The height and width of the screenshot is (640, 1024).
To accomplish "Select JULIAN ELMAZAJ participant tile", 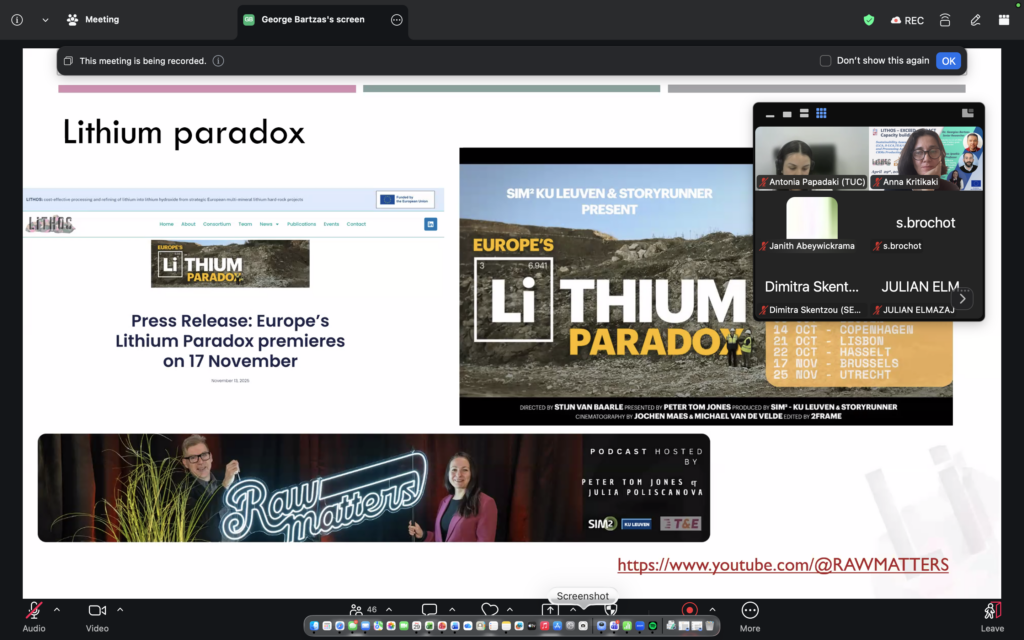I will (x=926, y=286).
